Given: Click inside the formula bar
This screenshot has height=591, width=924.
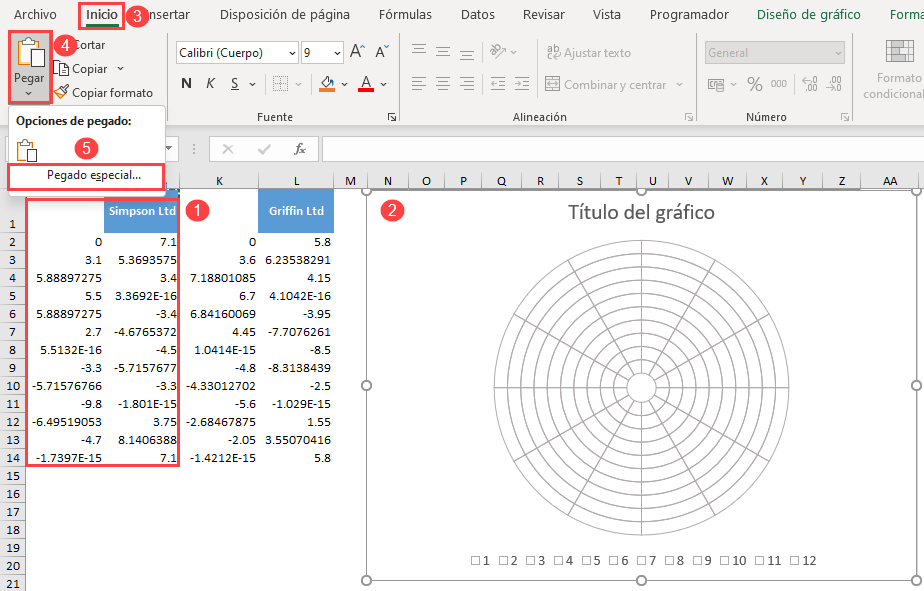Looking at the screenshot, I should [623, 149].
